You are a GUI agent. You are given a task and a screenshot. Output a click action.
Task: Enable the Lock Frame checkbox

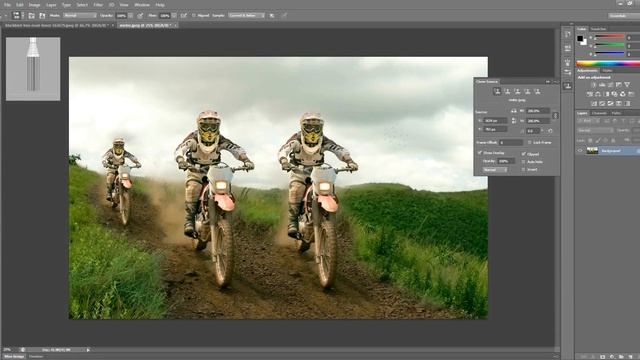(x=529, y=142)
